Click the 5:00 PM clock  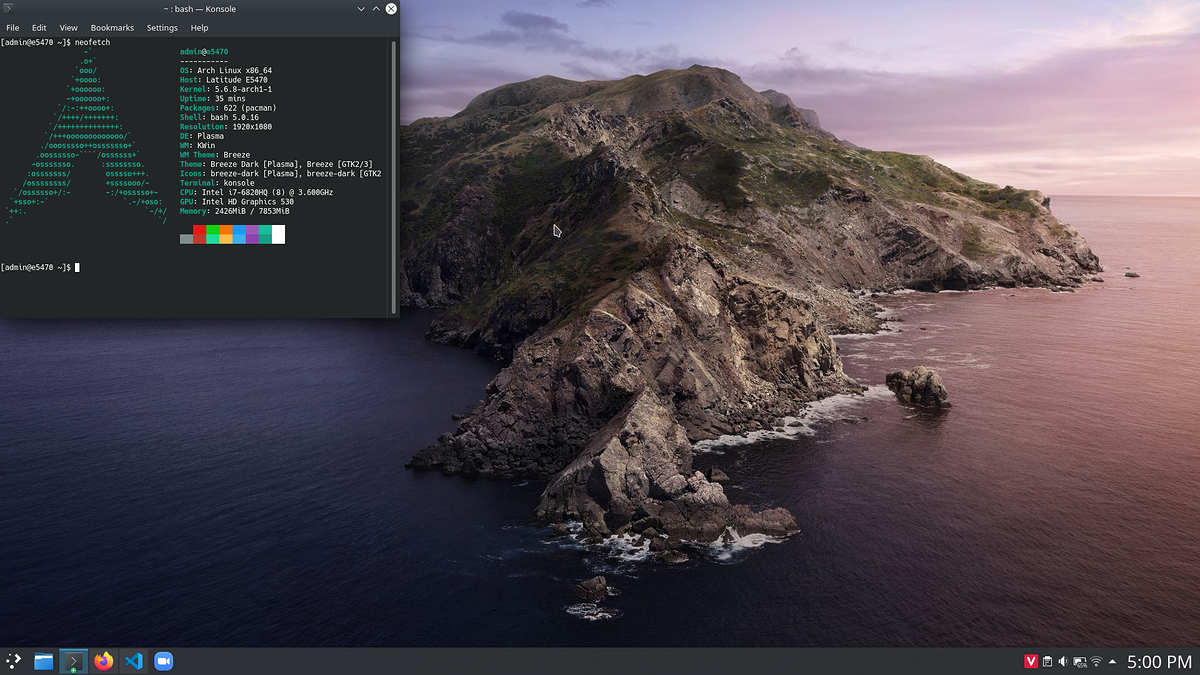[1159, 662]
